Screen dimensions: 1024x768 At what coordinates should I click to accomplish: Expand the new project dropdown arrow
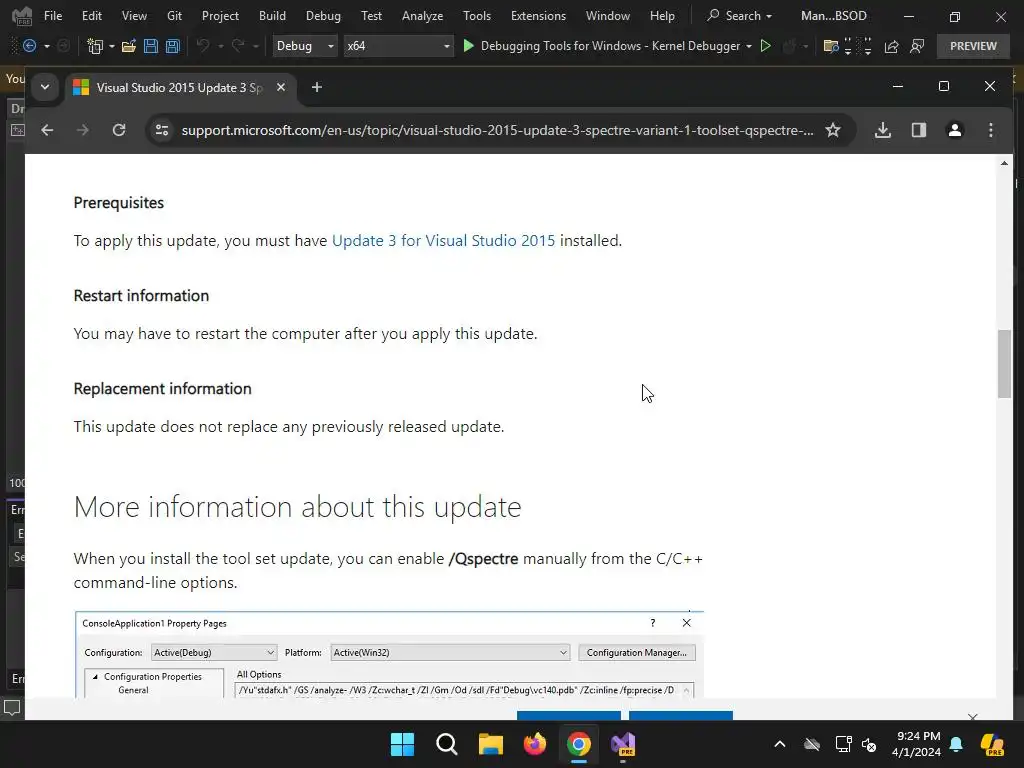(x=112, y=46)
